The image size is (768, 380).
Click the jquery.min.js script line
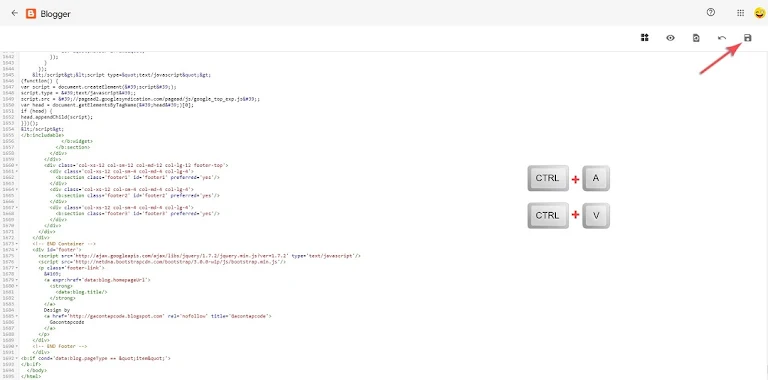[x=199, y=256]
